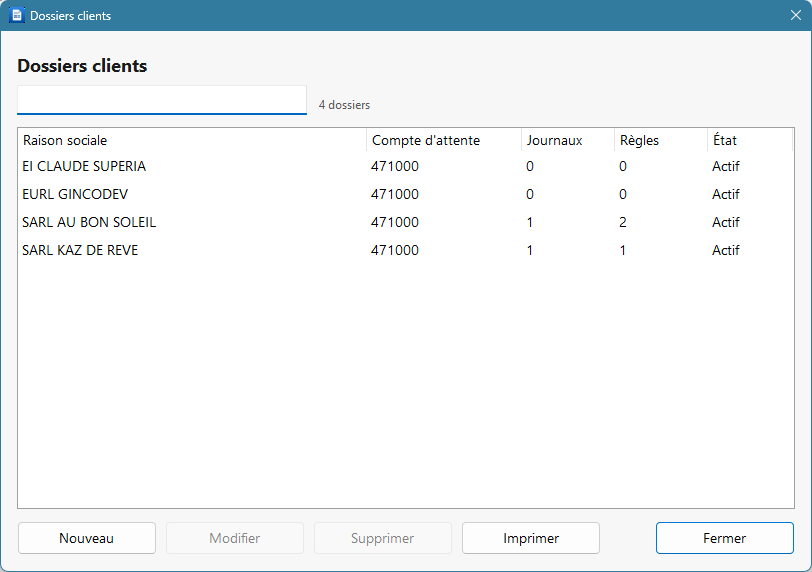812x572 pixels.
Task: Click Actif status of SARL AU BON SOLEIL
Action: 726,222
